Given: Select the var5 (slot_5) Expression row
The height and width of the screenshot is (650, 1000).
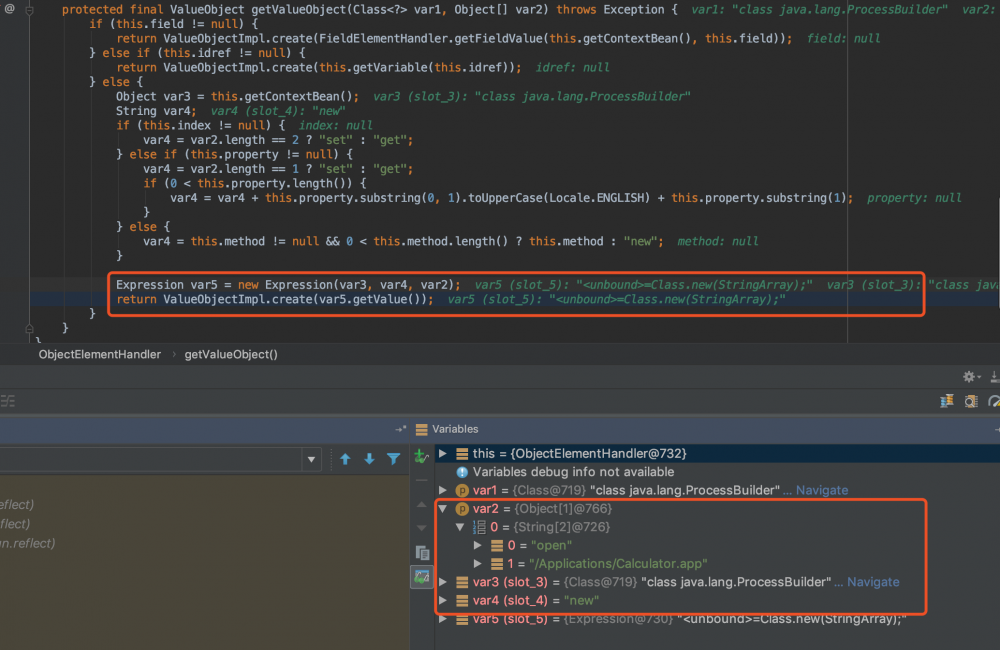Looking at the screenshot, I should [716, 619].
